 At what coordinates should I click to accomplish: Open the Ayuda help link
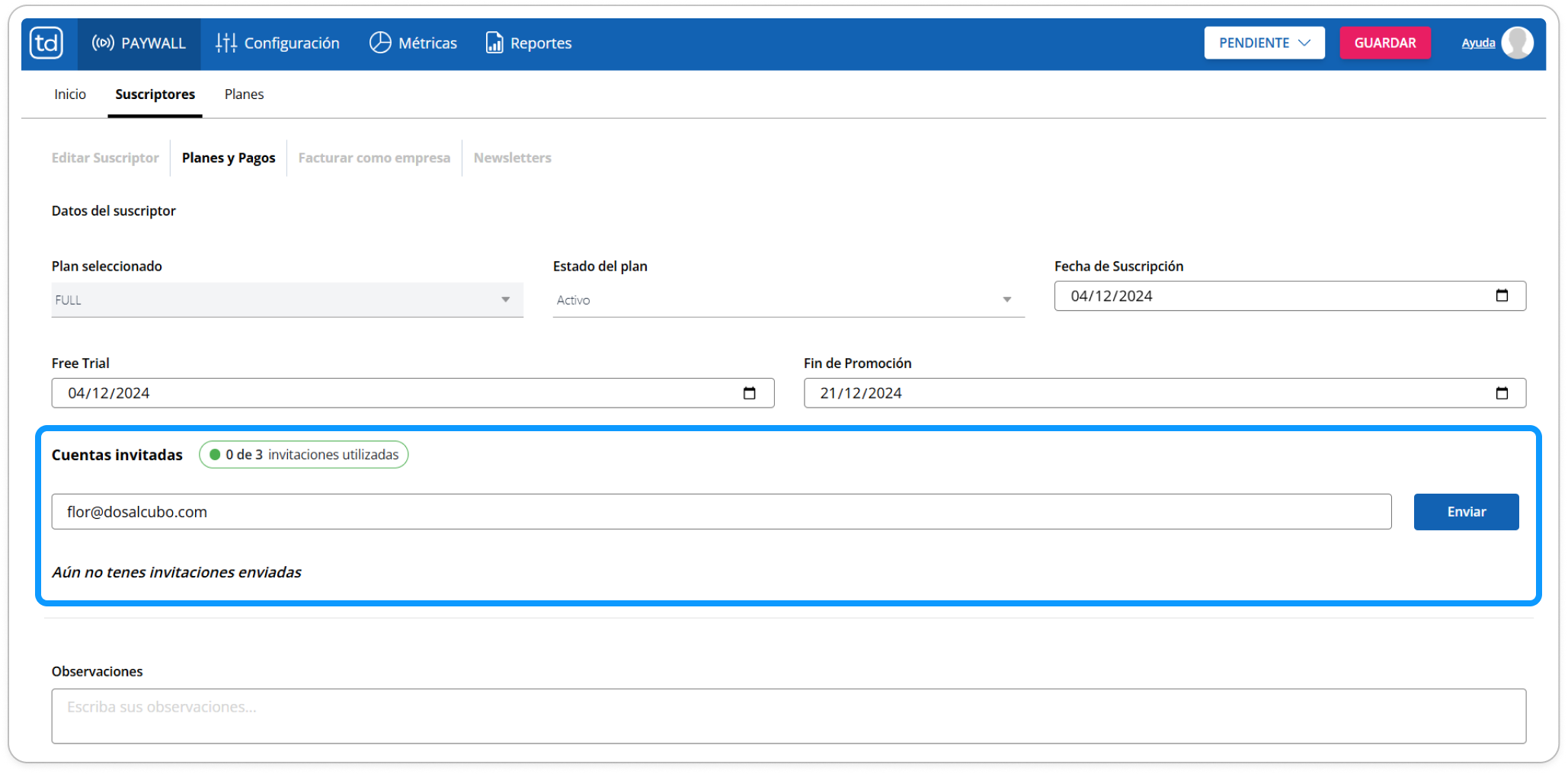(x=1477, y=43)
